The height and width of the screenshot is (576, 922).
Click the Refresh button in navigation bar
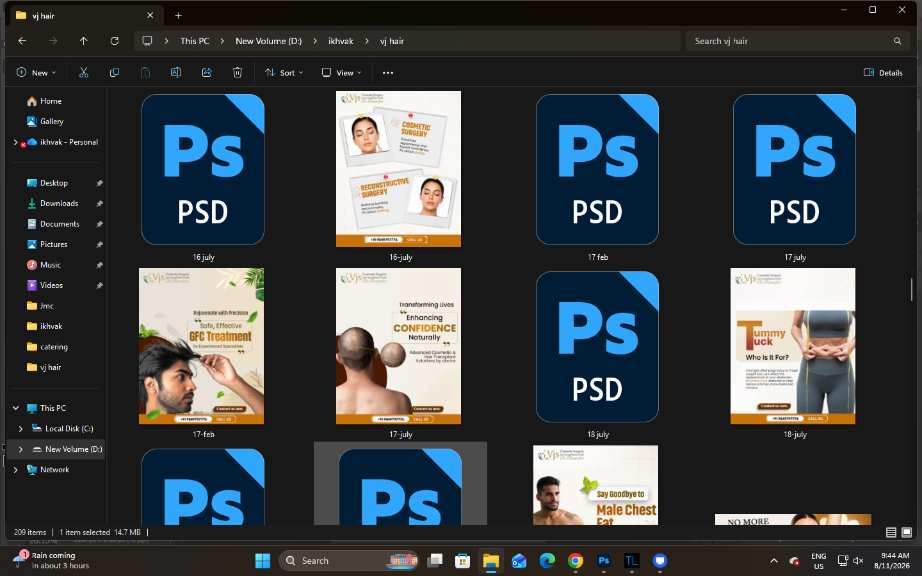click(x=115, y=41)
